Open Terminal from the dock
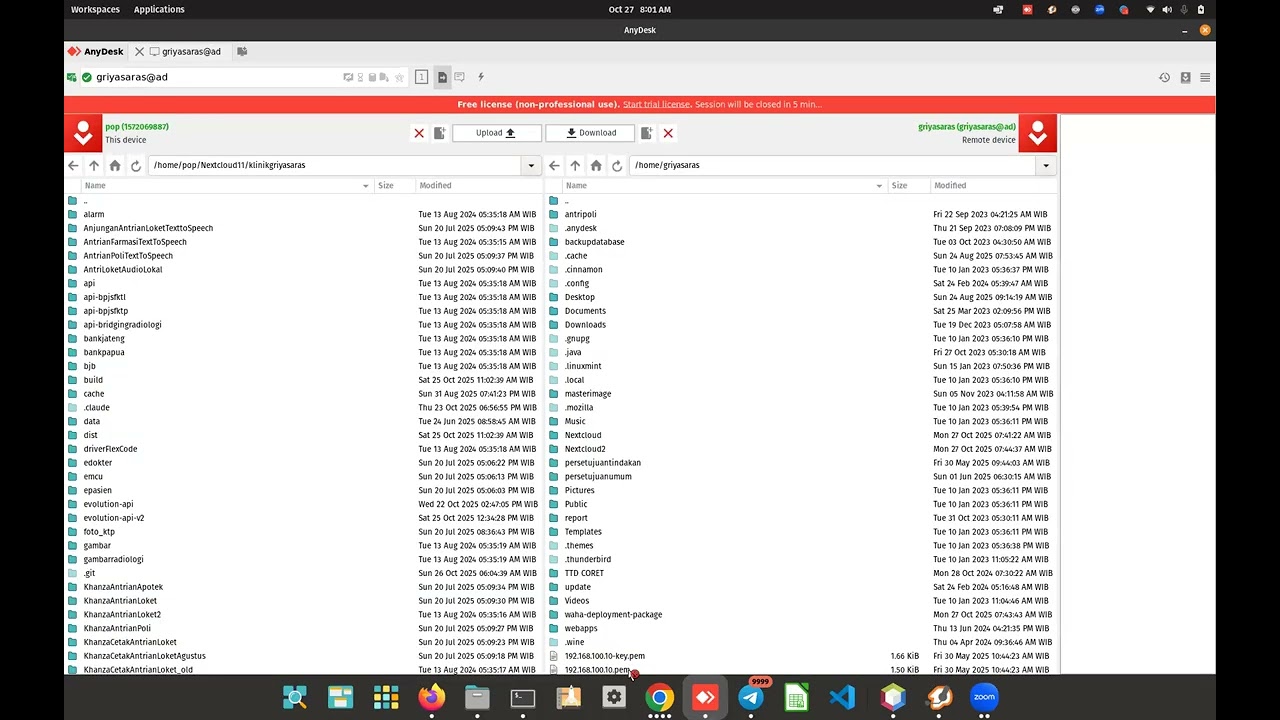 [x=523, y=697]
